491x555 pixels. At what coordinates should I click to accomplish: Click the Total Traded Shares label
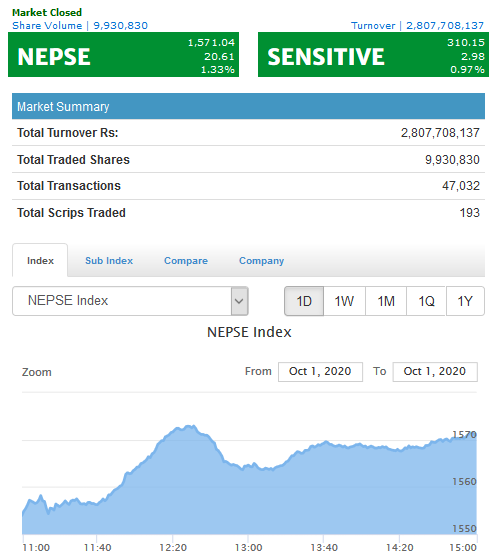pos(73,160)
